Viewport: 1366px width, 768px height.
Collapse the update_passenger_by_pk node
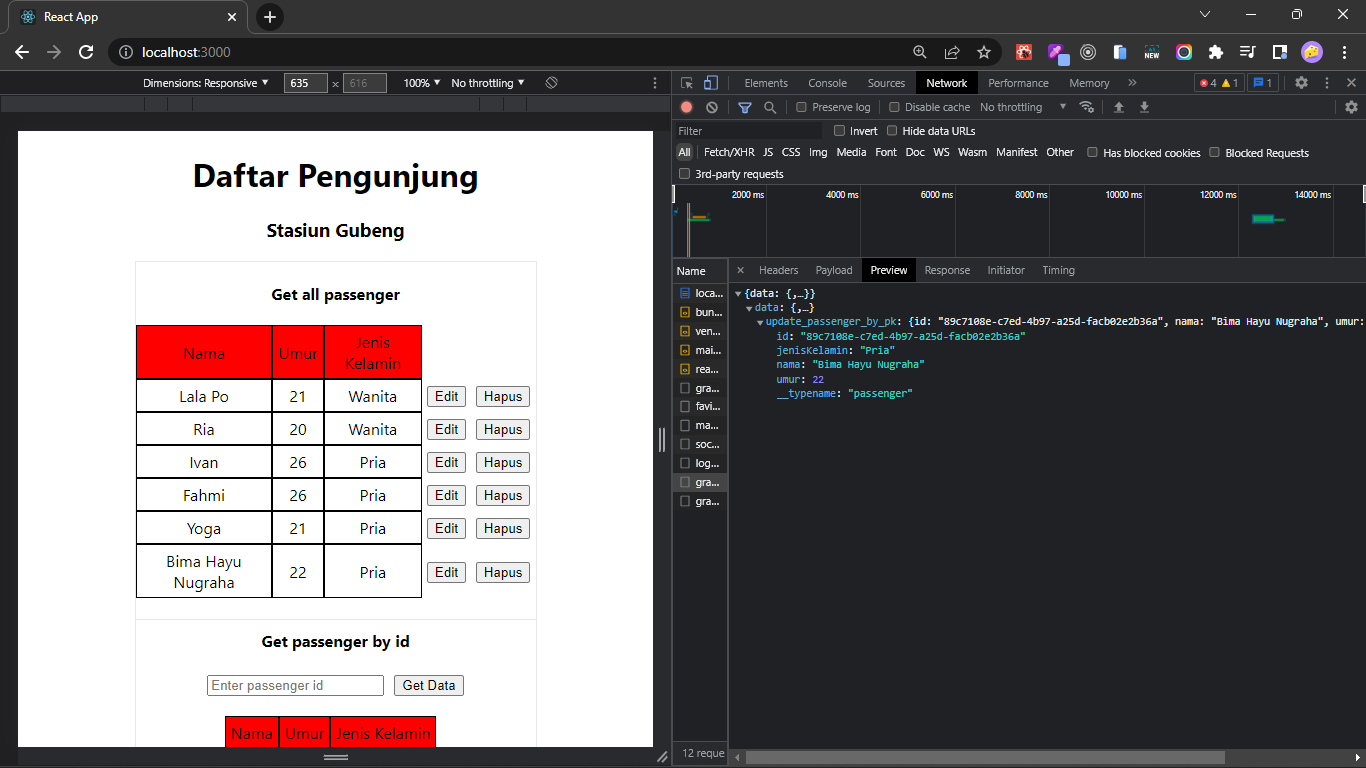point(759,321)
